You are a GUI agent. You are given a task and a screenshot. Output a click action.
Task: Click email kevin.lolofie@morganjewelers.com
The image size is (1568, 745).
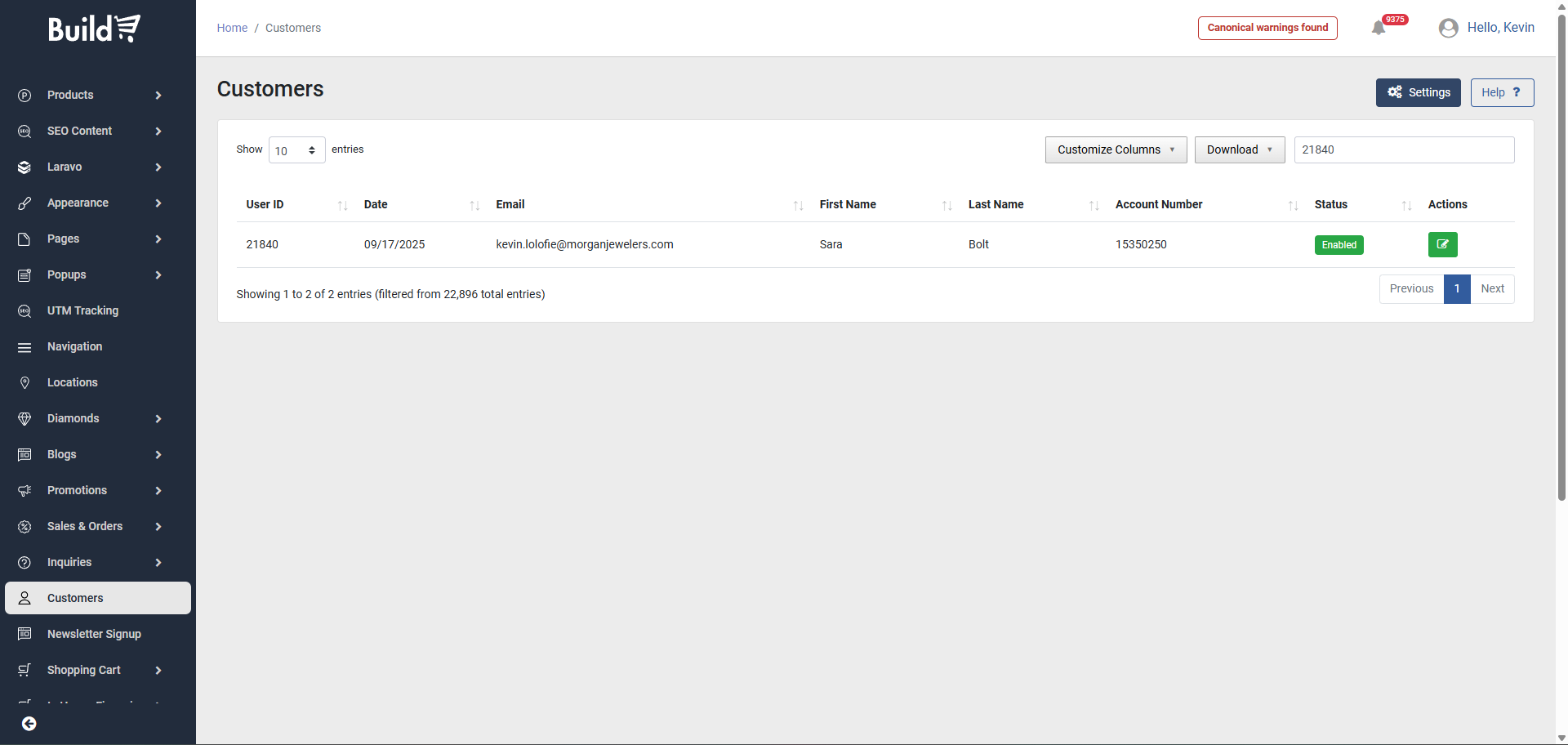click(x=585, y=244)
